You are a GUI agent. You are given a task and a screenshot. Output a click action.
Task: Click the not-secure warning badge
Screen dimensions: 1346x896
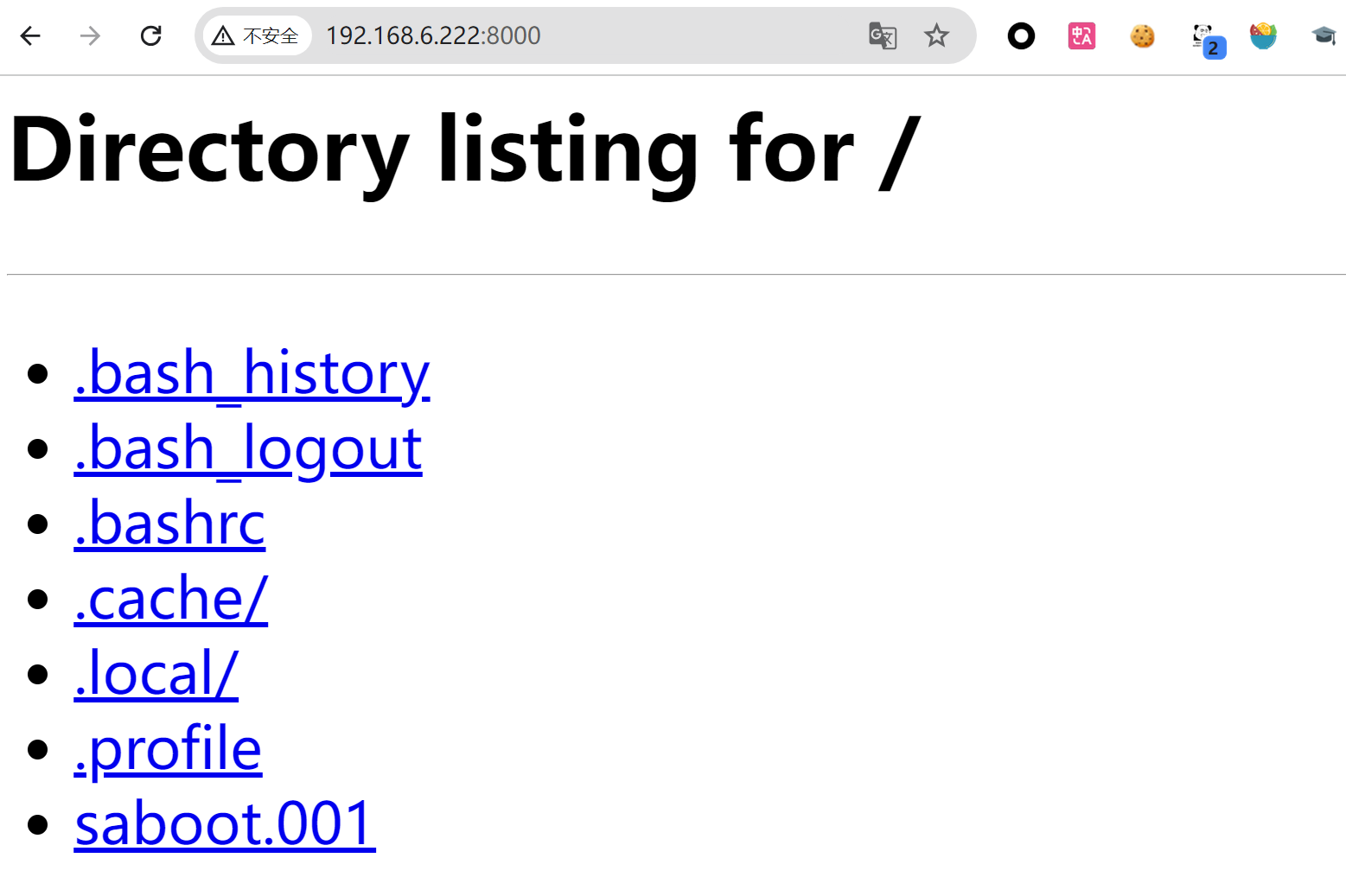(257, 35)
